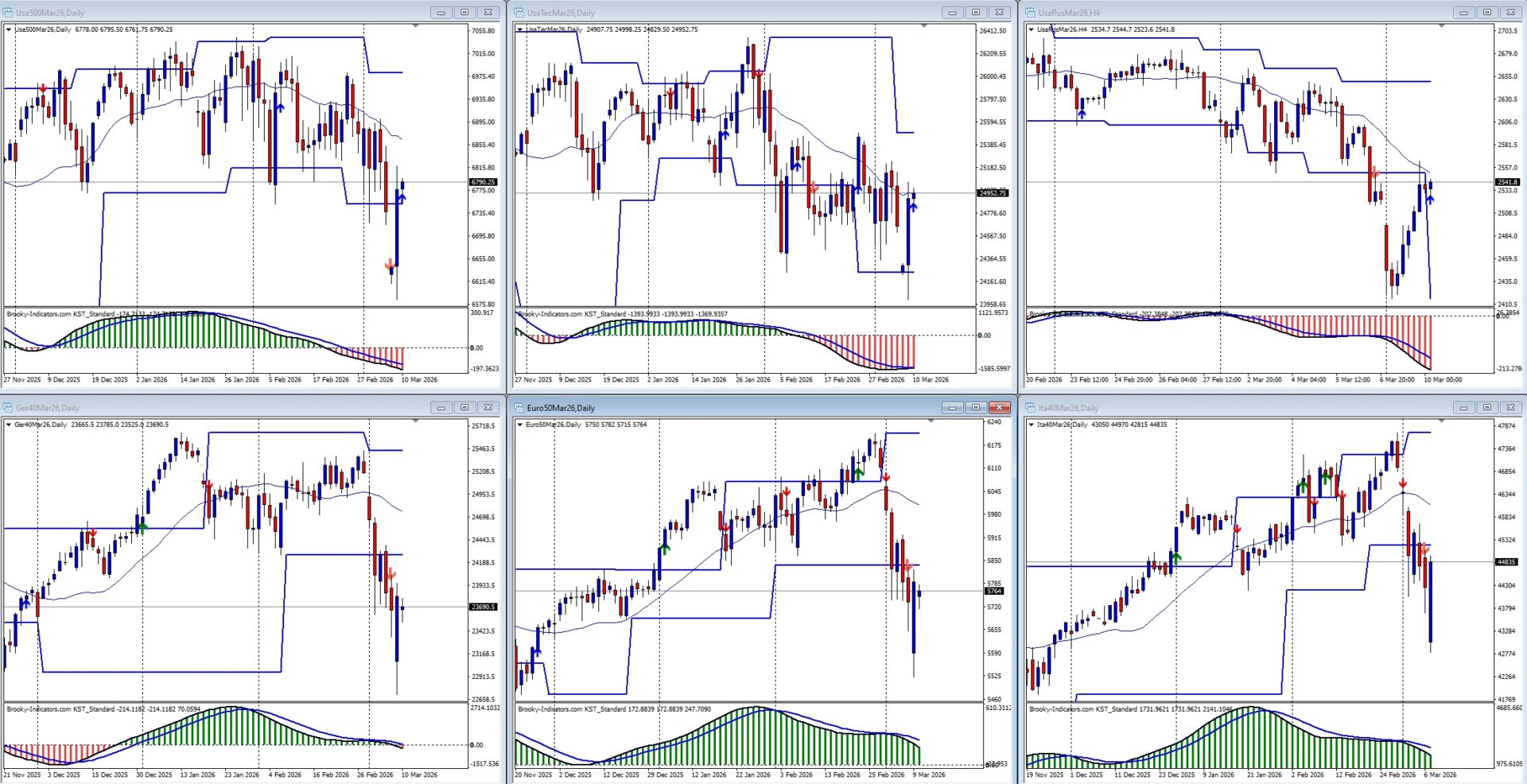The height and width of the screenshot is (784, 1527).
Task: Close the active Euro50Mar26 chart window
Action: coord(999,408)
